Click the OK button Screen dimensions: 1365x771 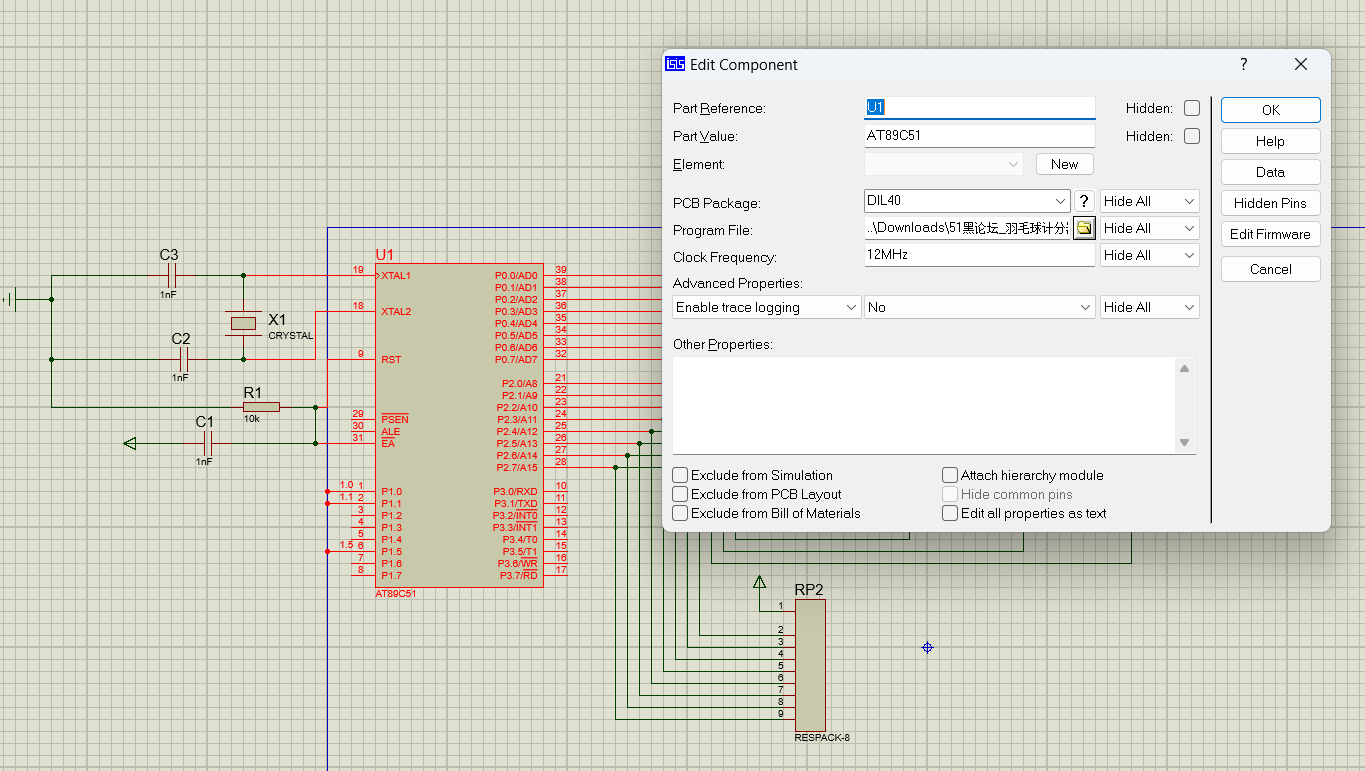[x=1270, y=110]
